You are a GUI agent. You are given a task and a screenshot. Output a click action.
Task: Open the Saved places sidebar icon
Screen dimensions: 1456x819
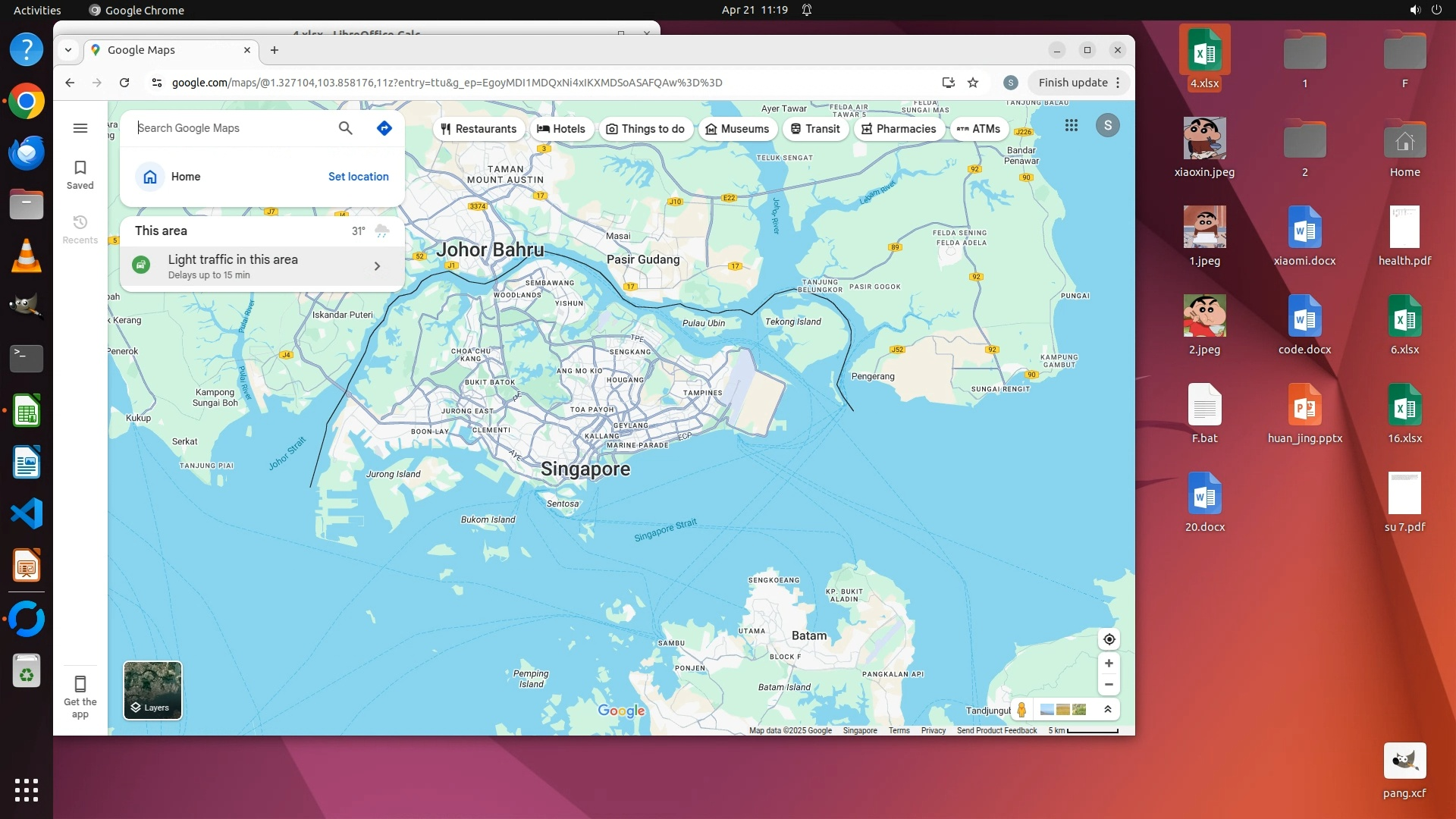(80, 174)
